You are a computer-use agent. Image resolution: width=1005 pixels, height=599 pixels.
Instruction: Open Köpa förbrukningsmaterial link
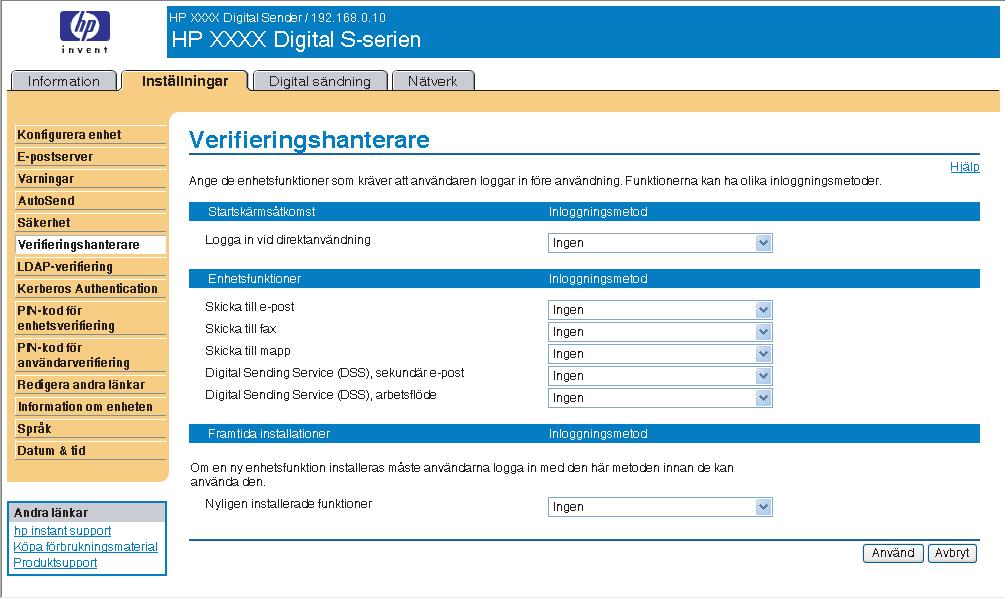coord(85,546)
